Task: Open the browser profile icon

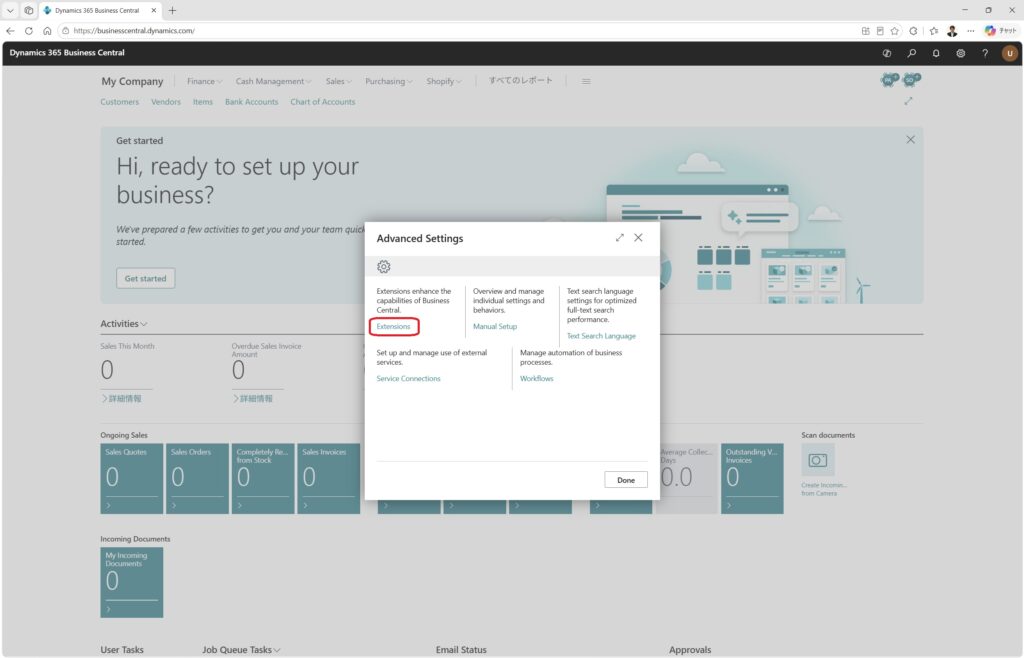Action: point(952,31)
